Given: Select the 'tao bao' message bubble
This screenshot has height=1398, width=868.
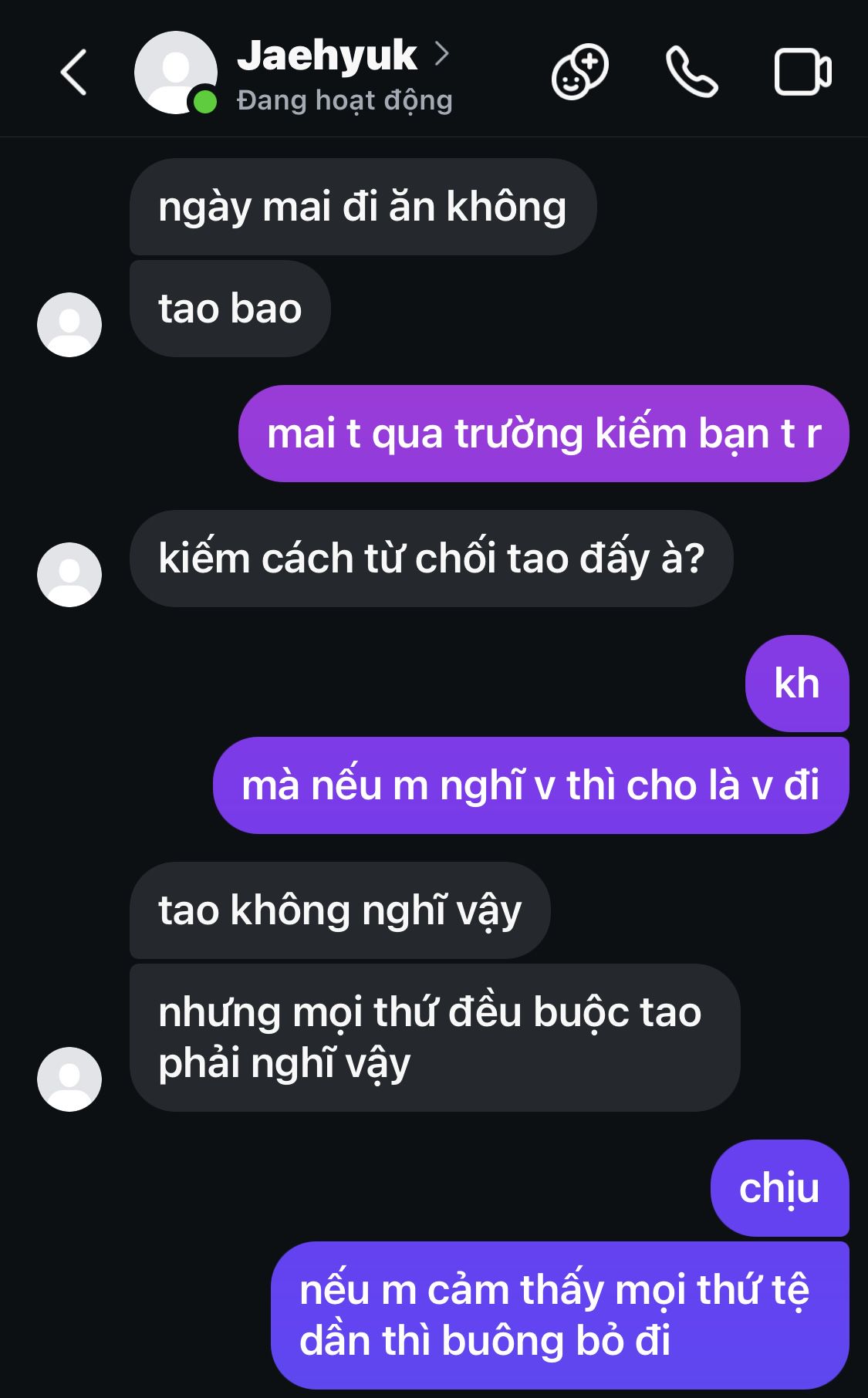Looking at the screenshot, I should pos(230,309).
